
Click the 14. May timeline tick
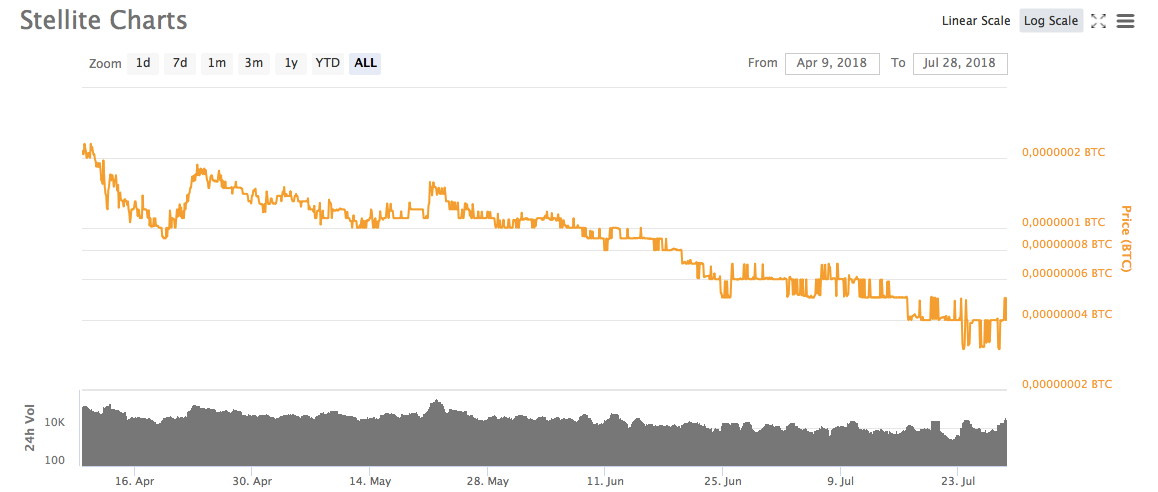pyautogui.click(x=370, y=482)
